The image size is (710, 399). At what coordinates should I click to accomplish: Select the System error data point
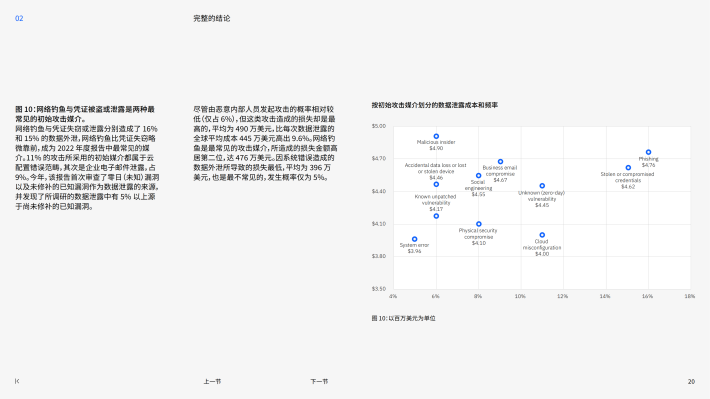pyautogui.click(x=414, y=239)
